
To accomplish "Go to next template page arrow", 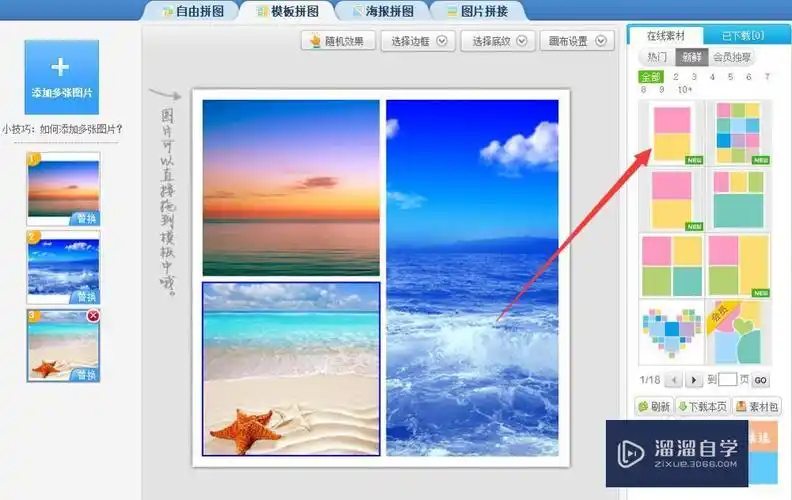I will pyautogui.click(x=693, y=380).
